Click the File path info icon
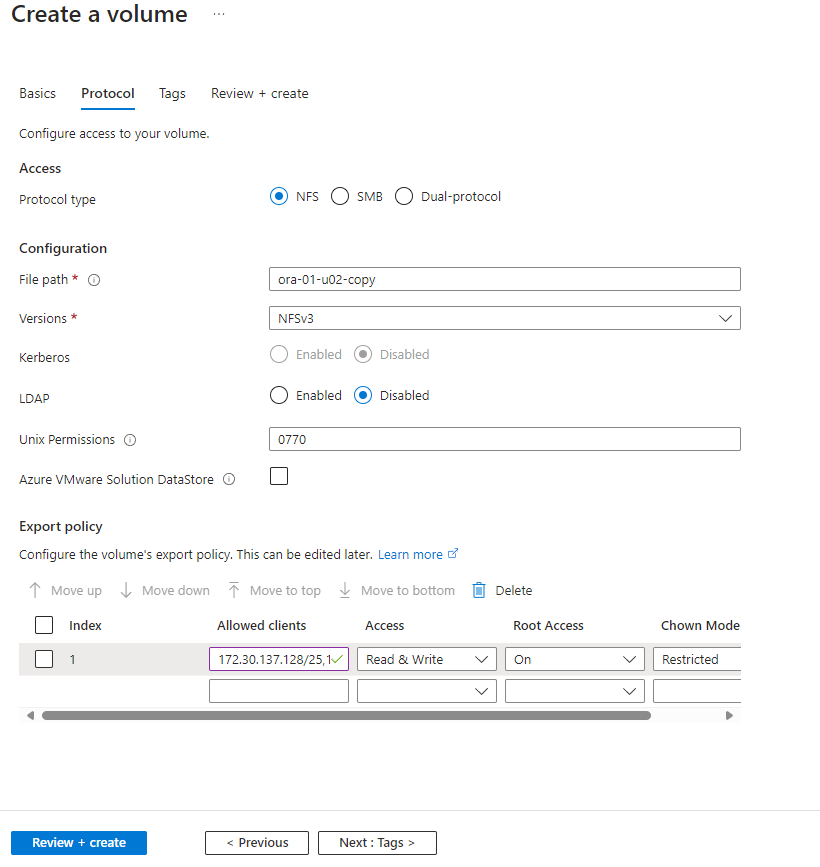820x867 pixels. (94, 280)
